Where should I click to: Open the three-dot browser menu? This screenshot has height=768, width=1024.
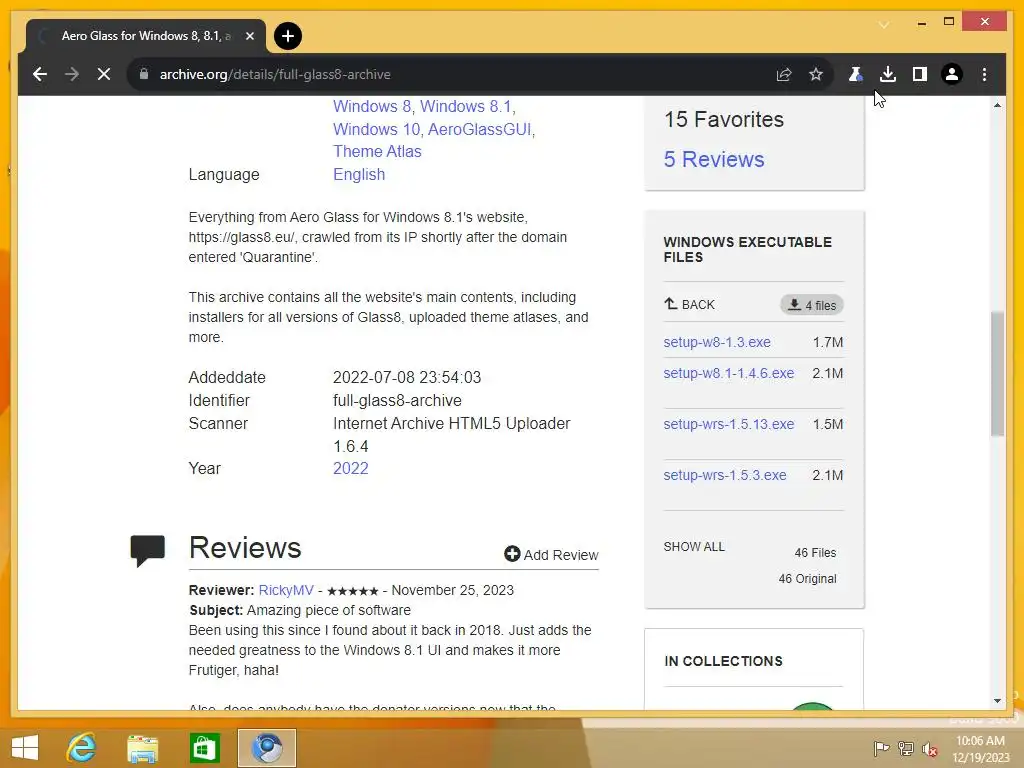click(x=984, y=74)
